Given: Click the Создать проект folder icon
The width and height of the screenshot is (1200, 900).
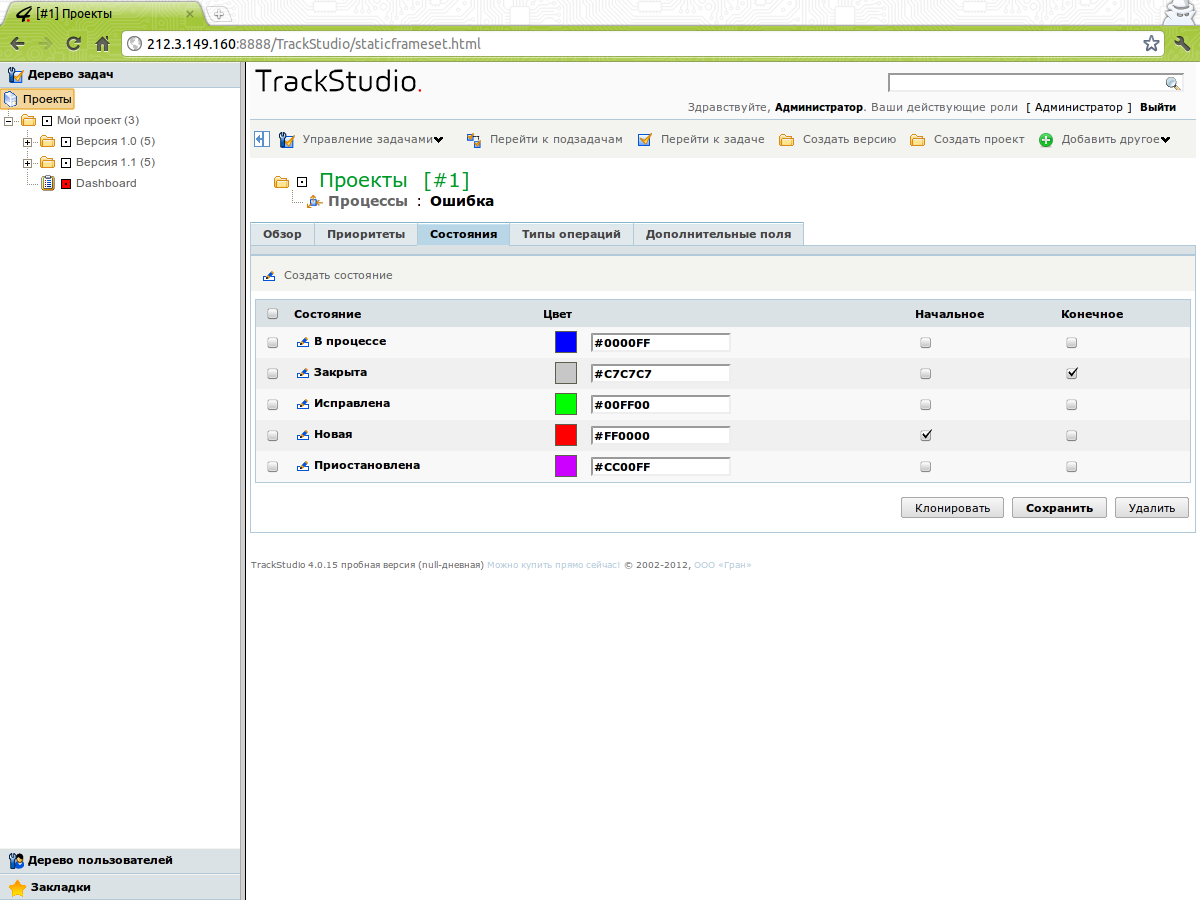Looking at the screenshot, I should (917, 140).
